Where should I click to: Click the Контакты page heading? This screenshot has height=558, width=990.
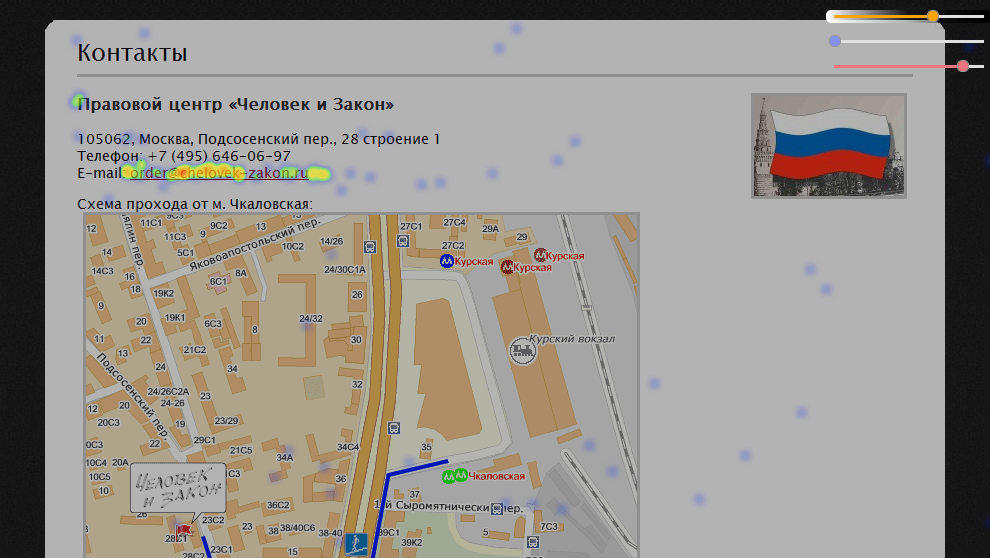(132, 53)
